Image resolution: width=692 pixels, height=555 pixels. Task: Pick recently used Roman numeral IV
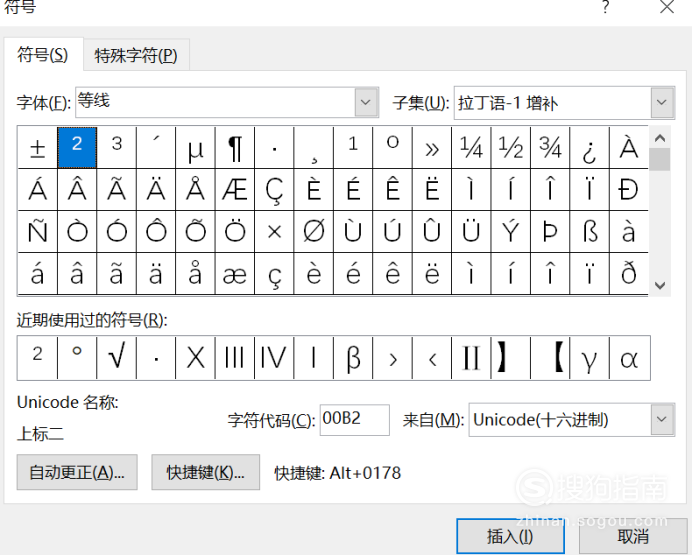pyautogui.click(x=274, y=358)
